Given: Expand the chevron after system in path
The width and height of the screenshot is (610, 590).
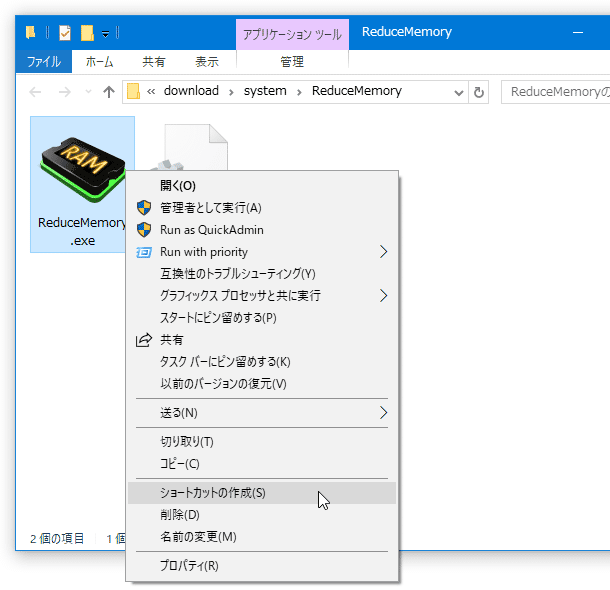Looking at the screenshot, I should 299,92.
